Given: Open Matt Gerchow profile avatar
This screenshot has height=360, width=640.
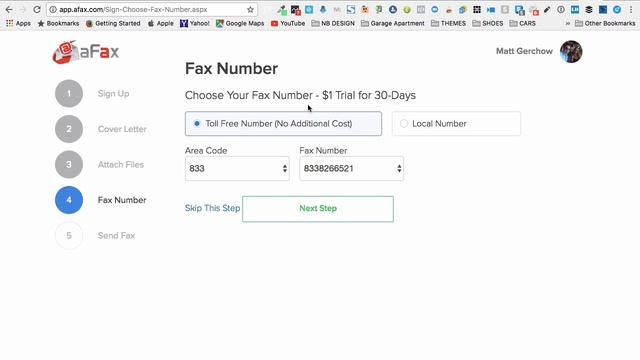Looking at the screenshot, I should tap(571, 52).
